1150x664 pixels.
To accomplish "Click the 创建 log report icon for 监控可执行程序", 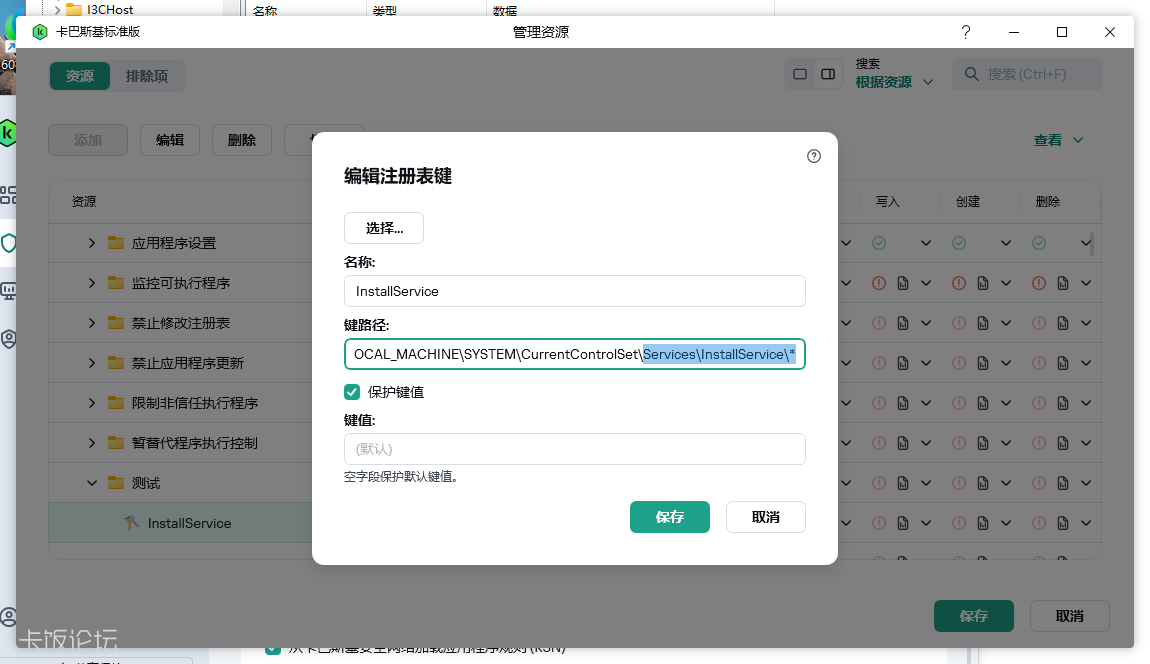I will pyautogui.click(x=983, y=283).
